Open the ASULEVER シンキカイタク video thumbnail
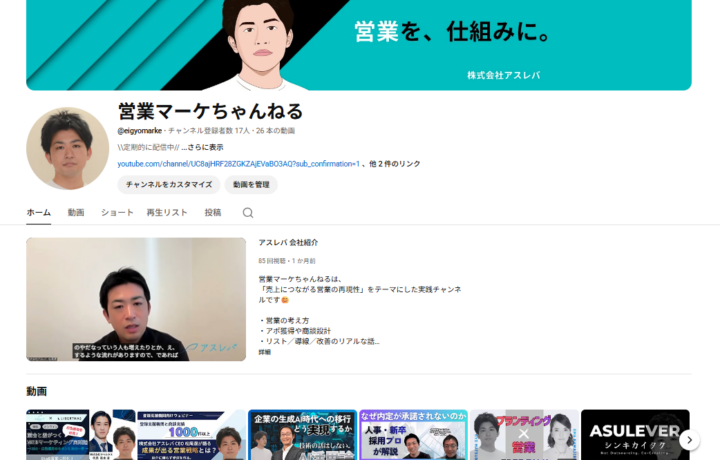Screen dimensions: 720x460 coord(635,434)
